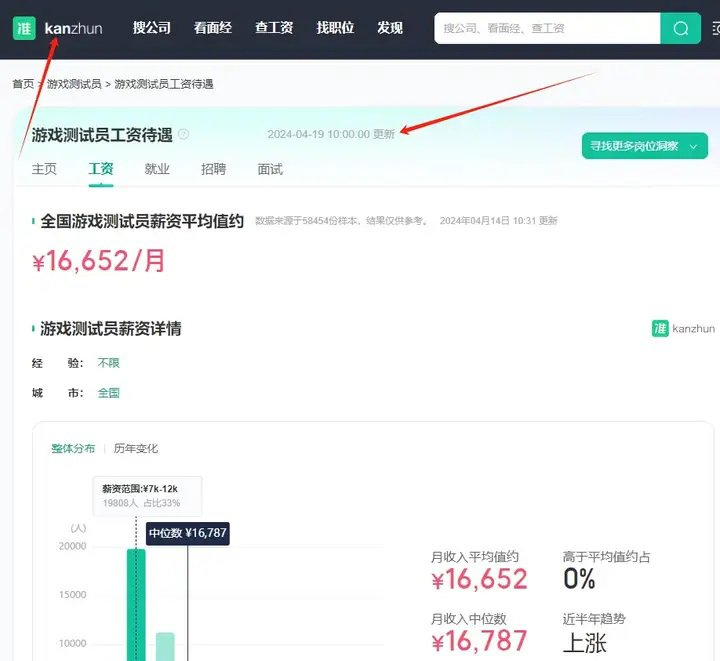Open the 发现 menu
Screen dimensions: 720x661
pos(390,28)
